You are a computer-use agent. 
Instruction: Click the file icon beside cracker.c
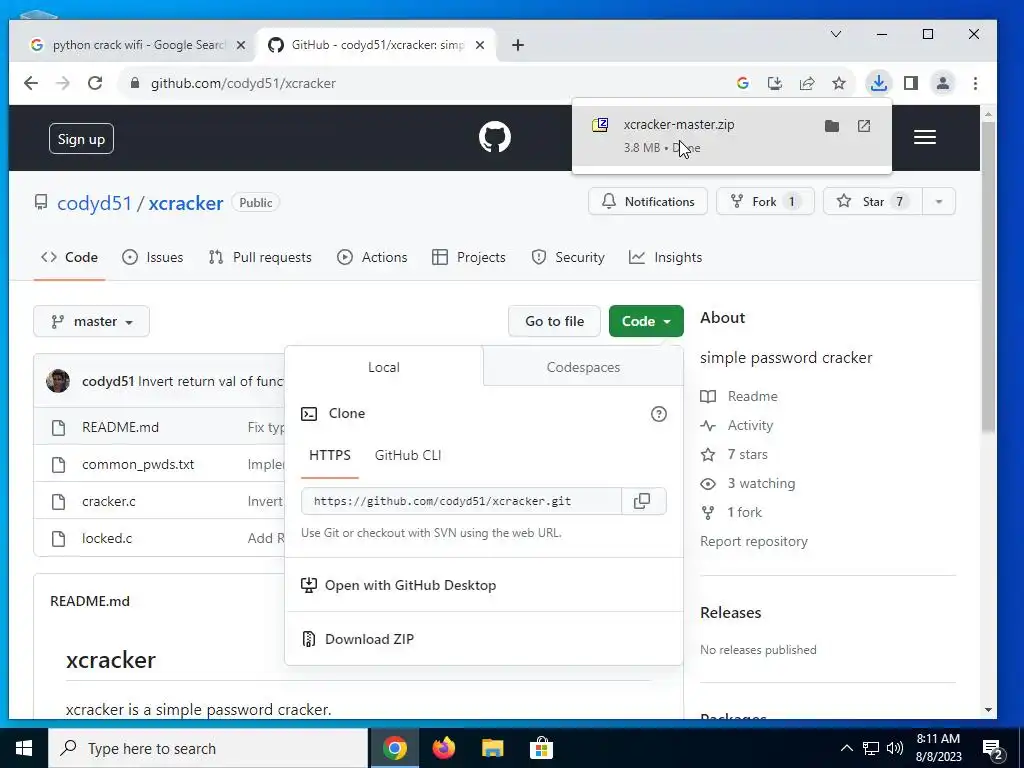pyautogui.click(x=59, y=502)
